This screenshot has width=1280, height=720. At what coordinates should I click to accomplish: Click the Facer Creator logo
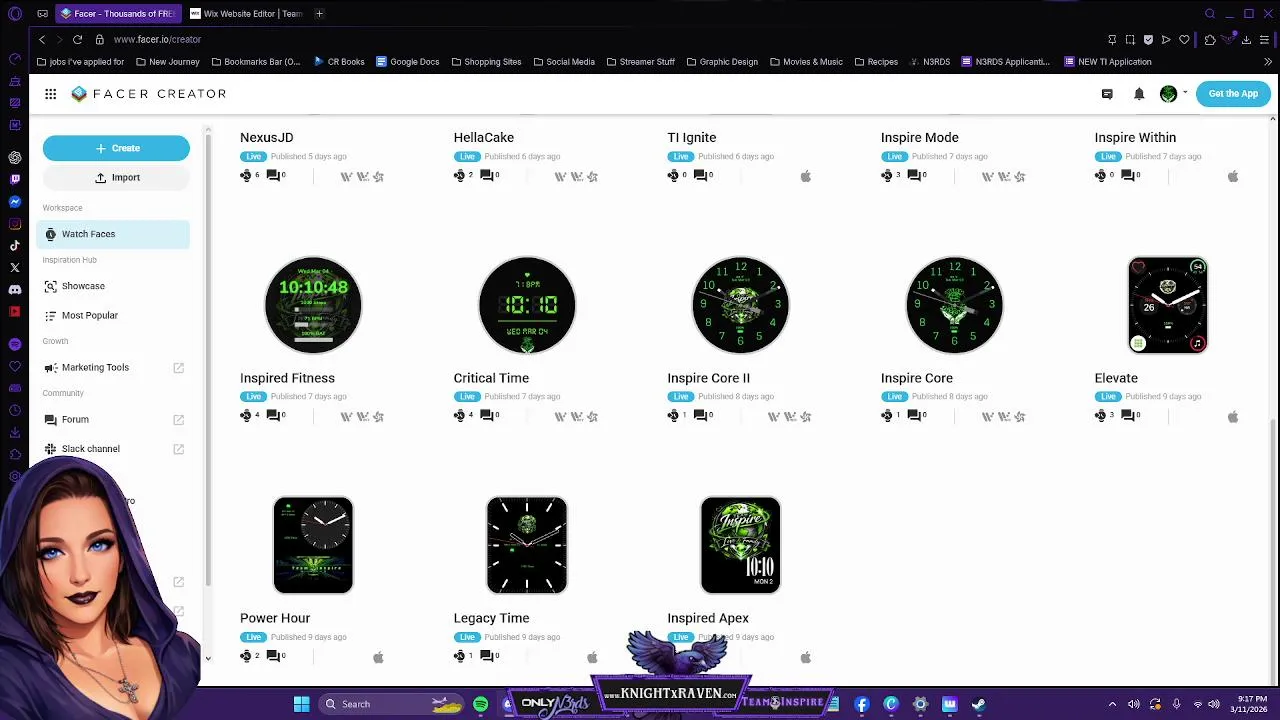point(149,94)
